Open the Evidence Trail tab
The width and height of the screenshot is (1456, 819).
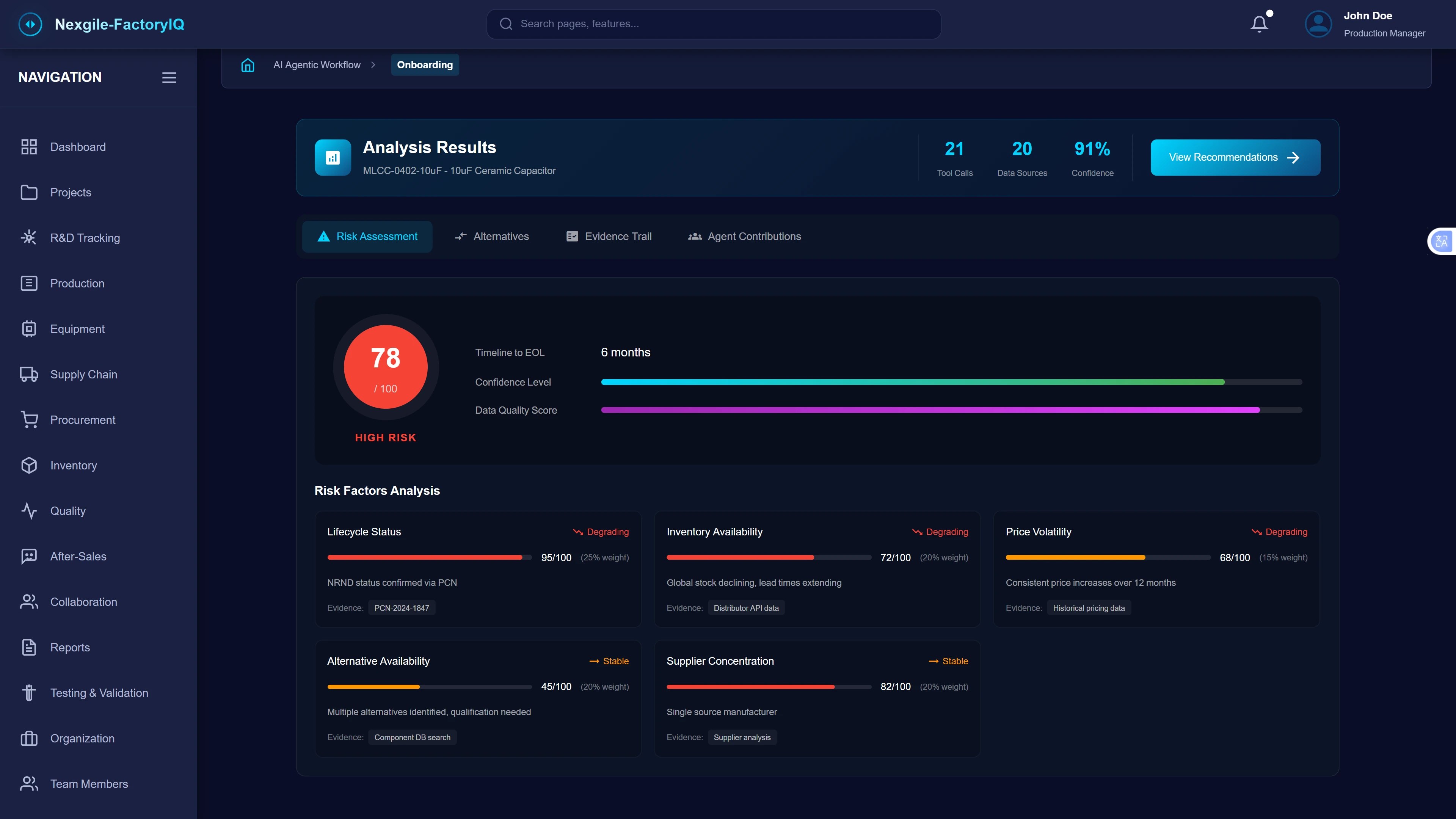click(x=609, y=236)
